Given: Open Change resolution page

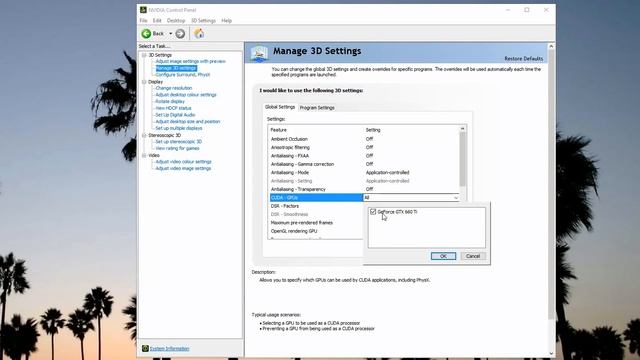Looking at the screenshot, I should pyautogui.click(x=173, y=88).
